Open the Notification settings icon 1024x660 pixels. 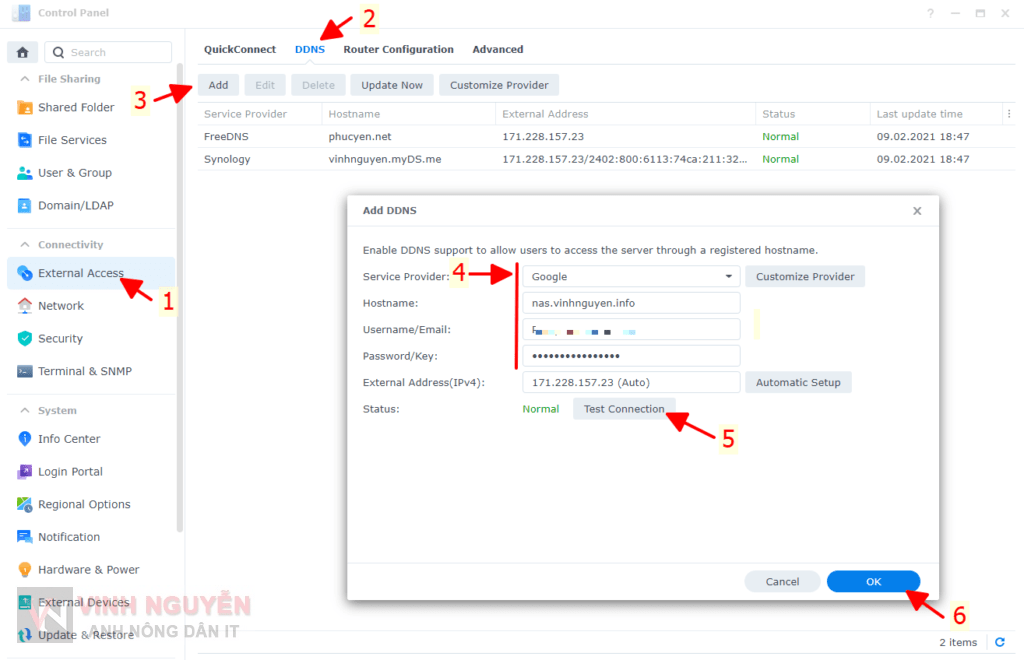point(25,537)
